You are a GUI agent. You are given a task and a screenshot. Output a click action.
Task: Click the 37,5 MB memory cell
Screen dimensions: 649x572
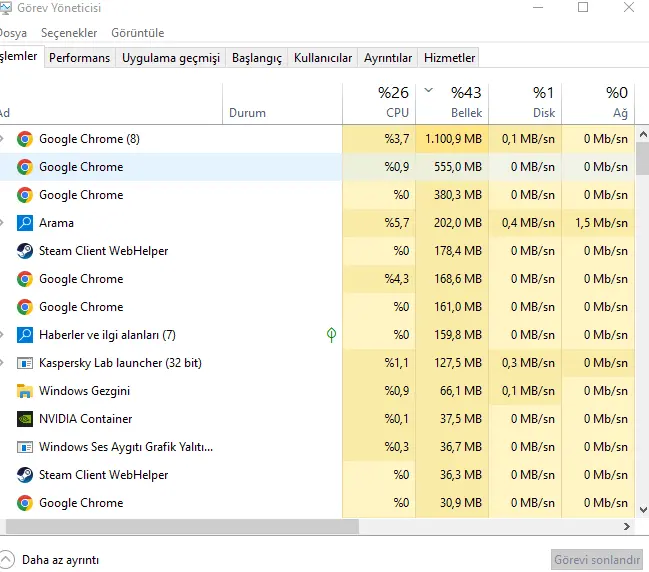pyautogui.click(x=452, y=419)
